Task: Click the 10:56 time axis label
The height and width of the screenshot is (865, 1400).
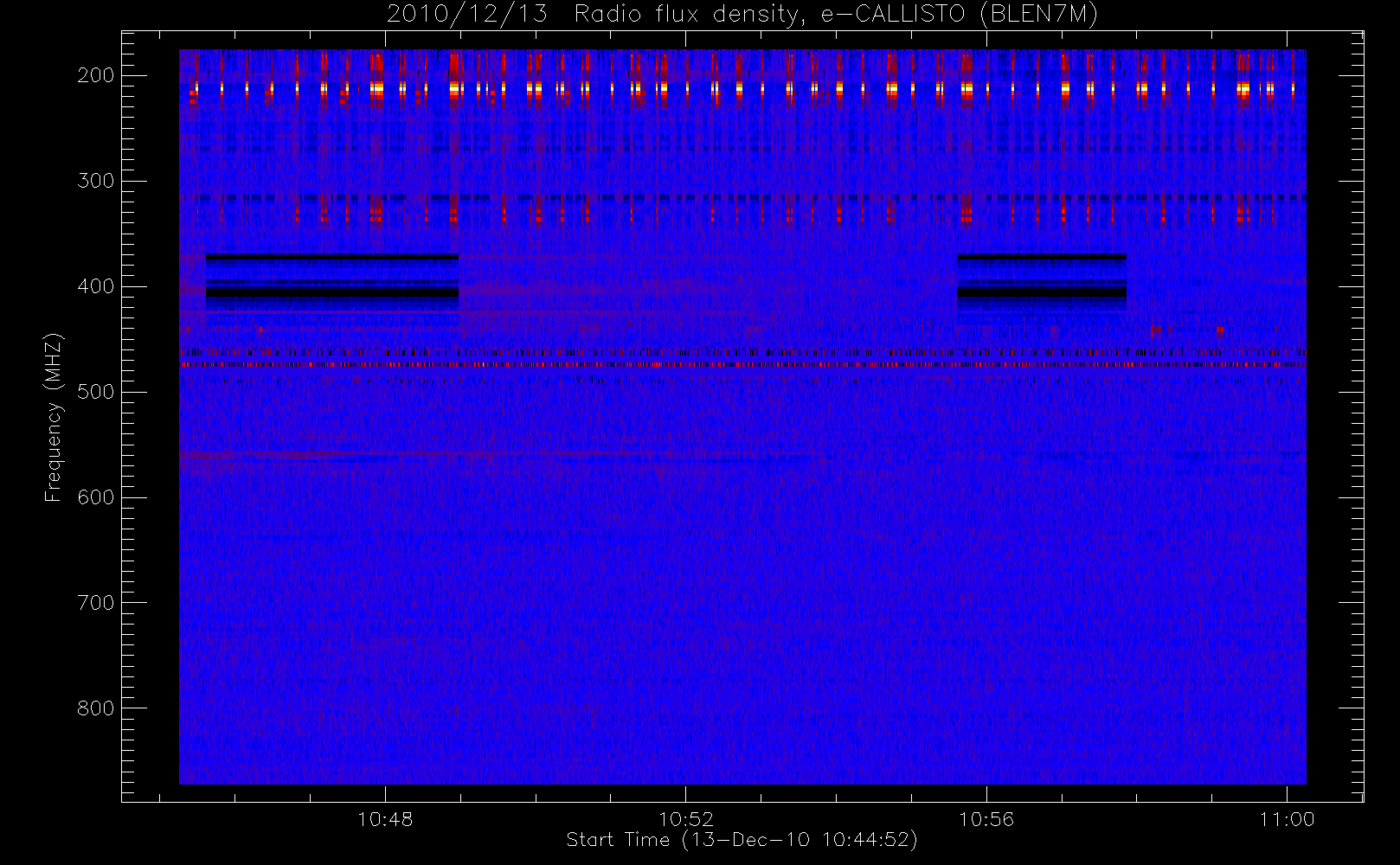Action: 986,819
